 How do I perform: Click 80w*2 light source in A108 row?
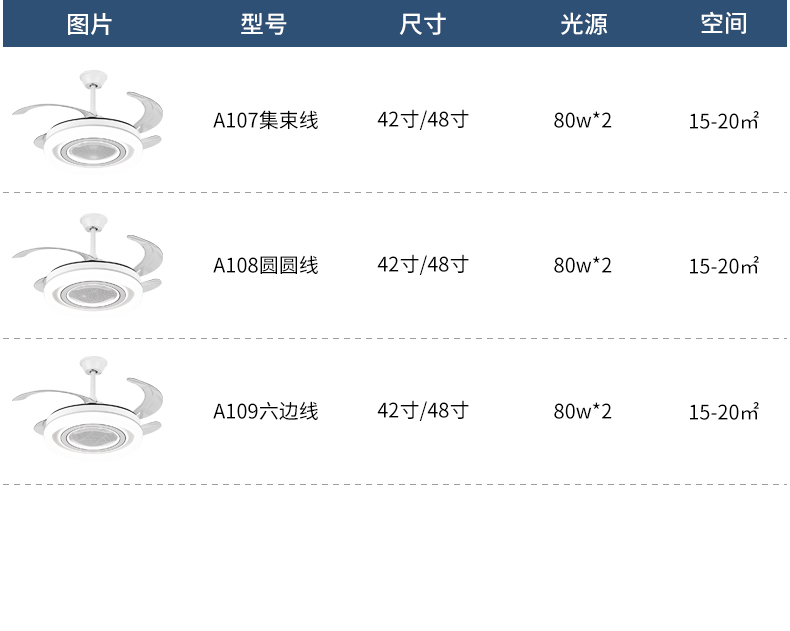click(x=582, y=266)
